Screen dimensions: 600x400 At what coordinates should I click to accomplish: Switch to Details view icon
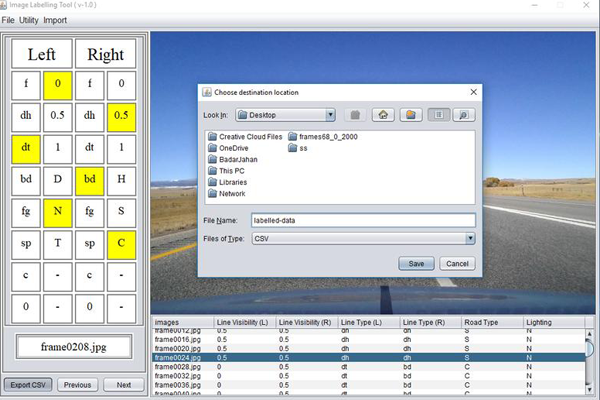tap(464, 115)
